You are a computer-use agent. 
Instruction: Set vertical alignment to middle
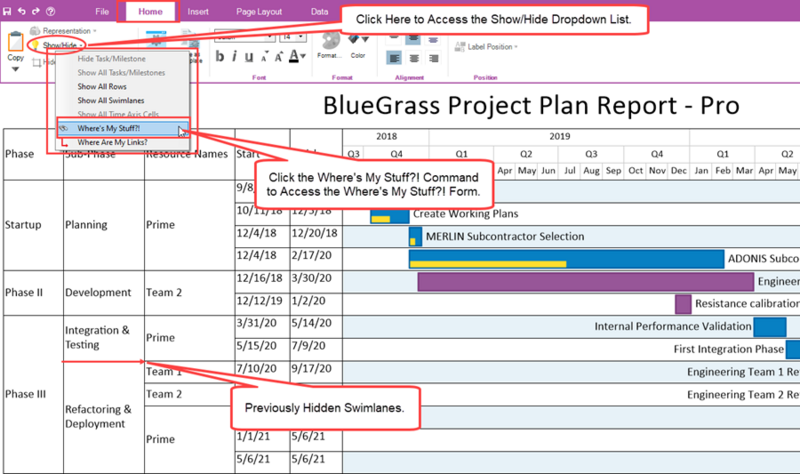(x=413, y=39)
